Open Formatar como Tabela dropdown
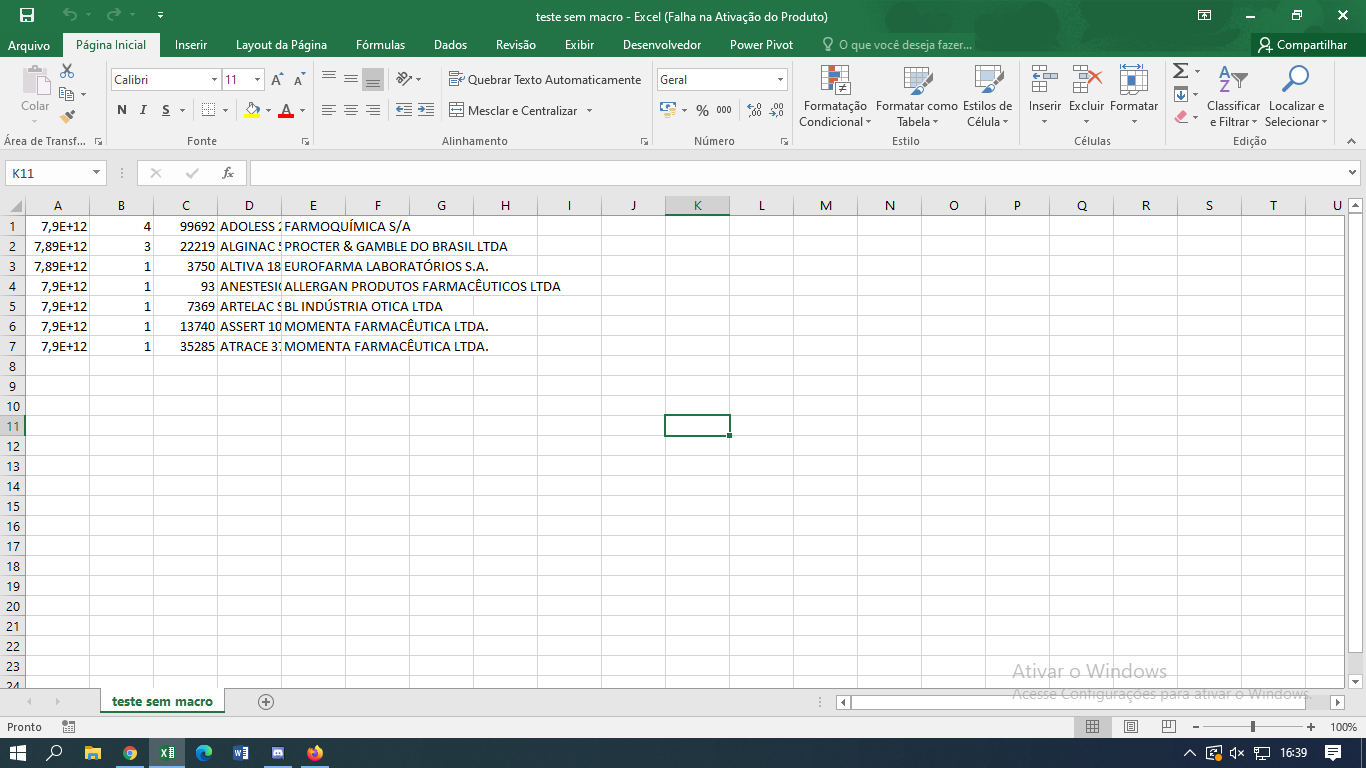1366x768 pixels. pyautogui.click(x=917, y=96)
